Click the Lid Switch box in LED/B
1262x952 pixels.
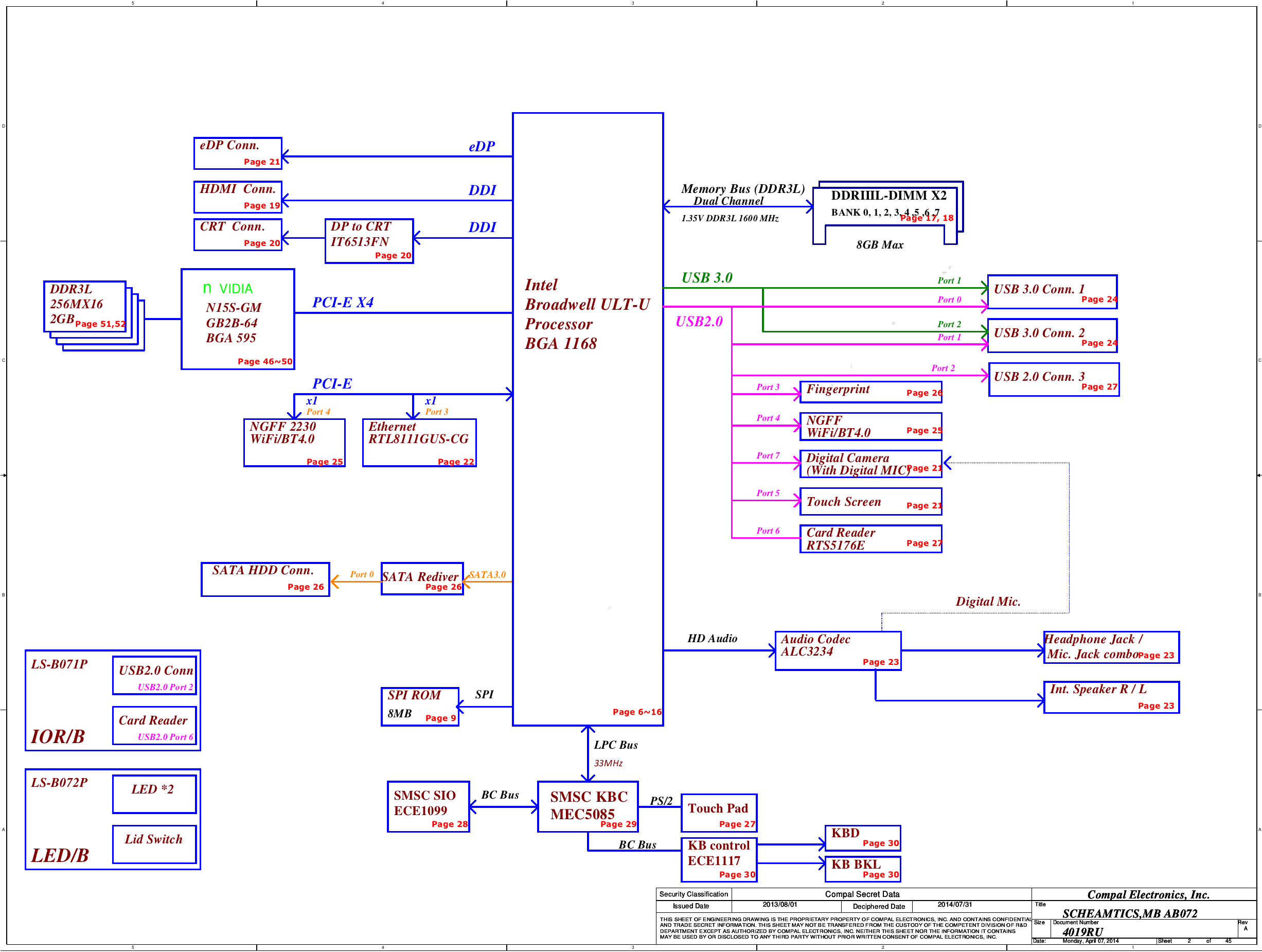tap(154, 843)
